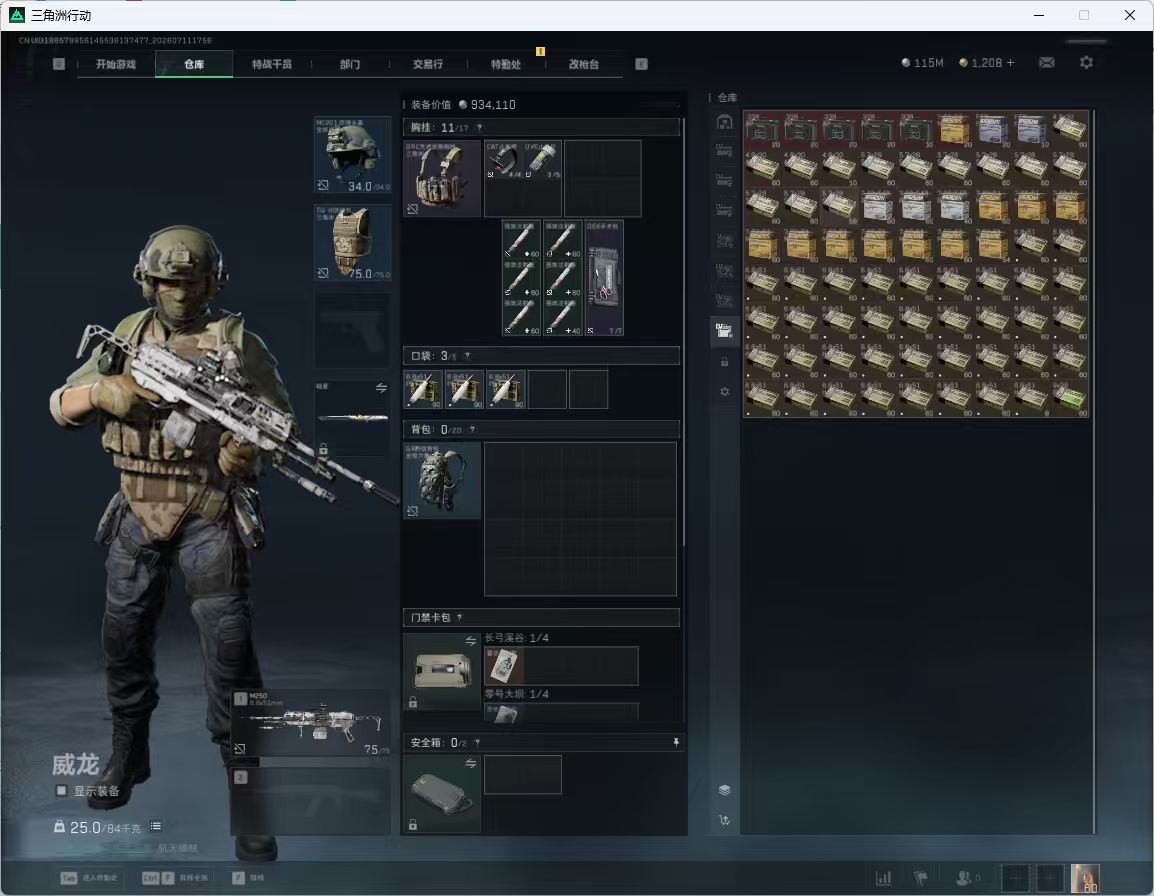Click the auto-sort icon below warehouse
The image size is (1154, 896).
click(724, 820)
